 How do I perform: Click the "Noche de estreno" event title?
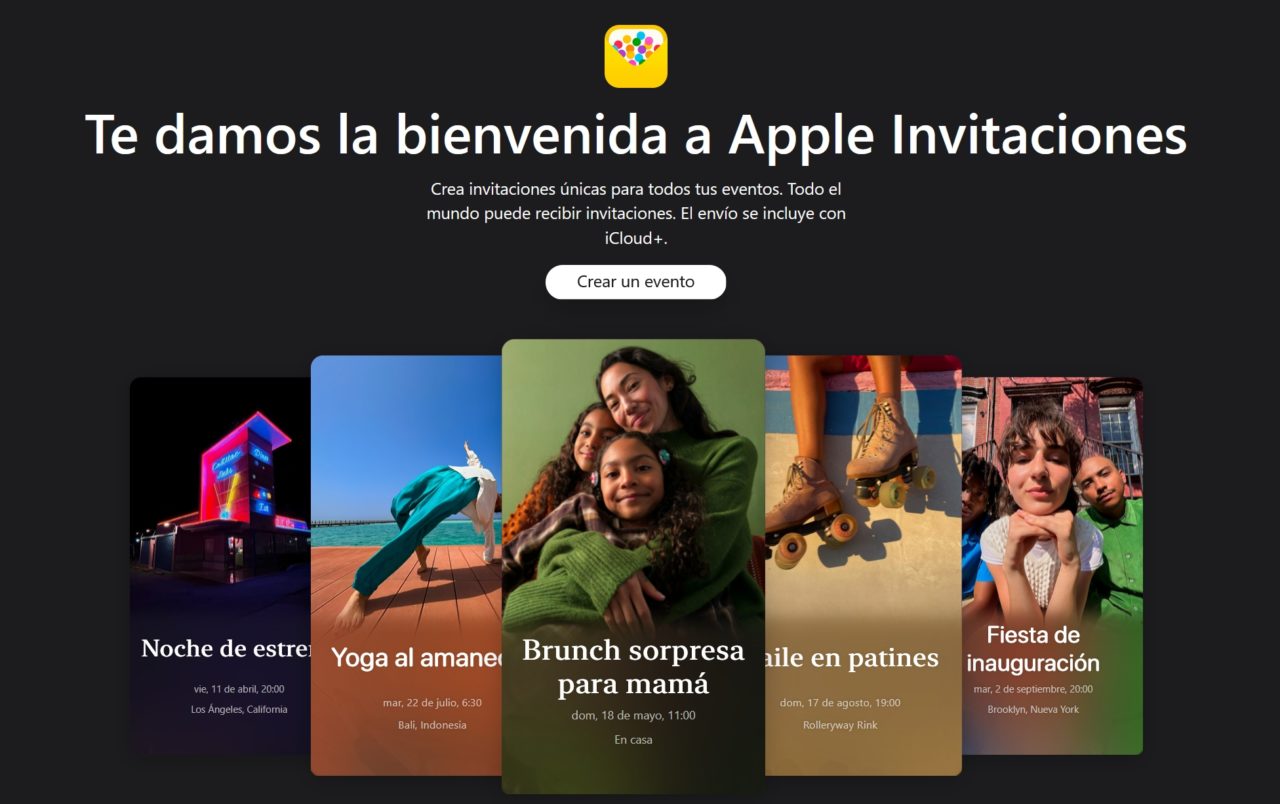pyautogui.click(x=226, y=648)
